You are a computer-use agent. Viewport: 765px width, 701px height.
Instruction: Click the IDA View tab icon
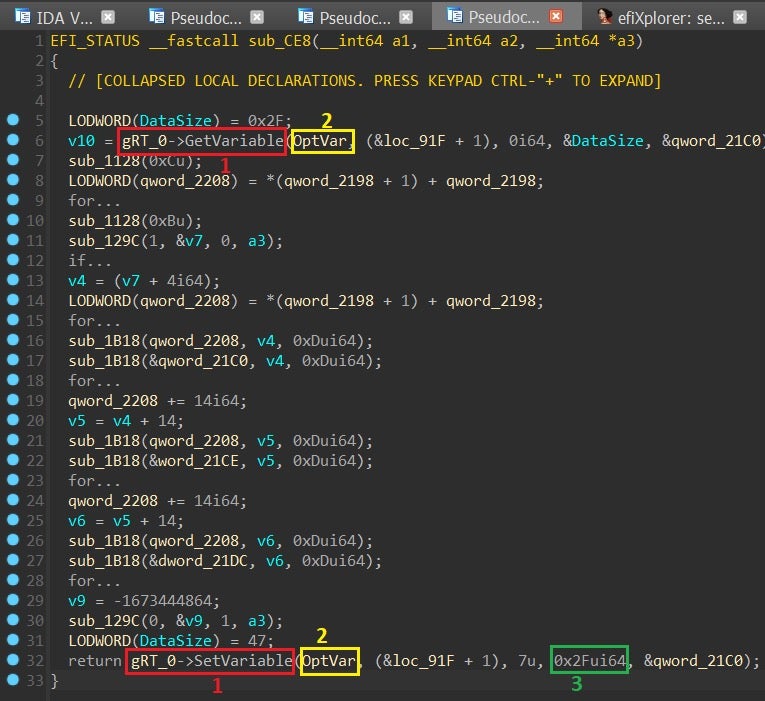[21, 17]
